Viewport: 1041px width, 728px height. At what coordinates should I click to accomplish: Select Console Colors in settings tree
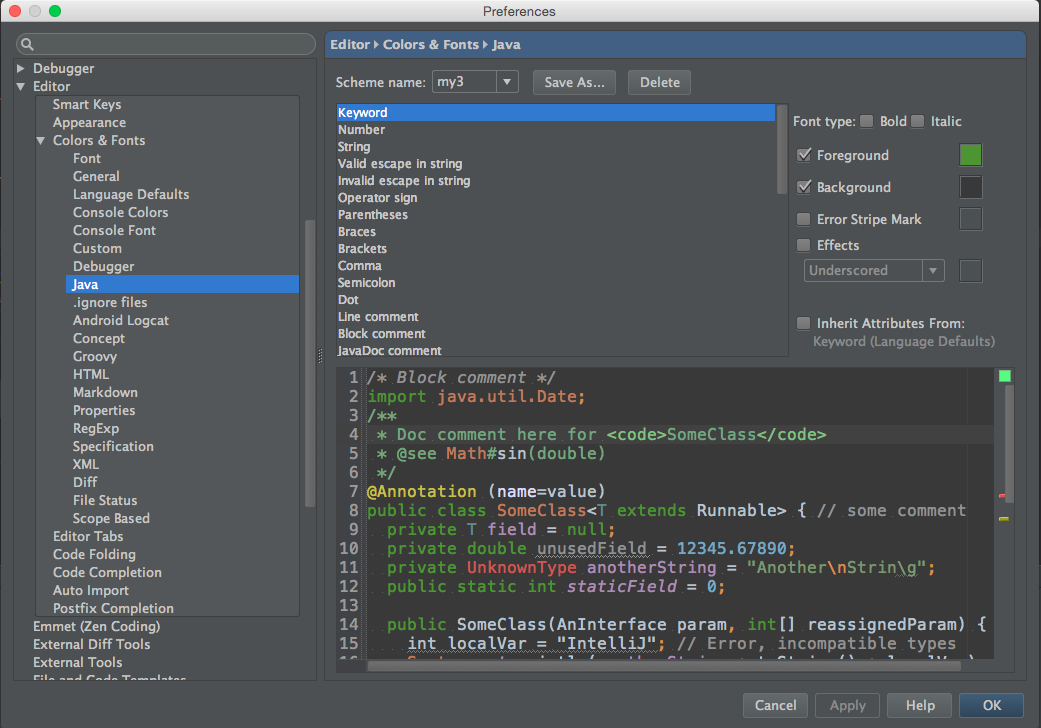coord(120,212)
